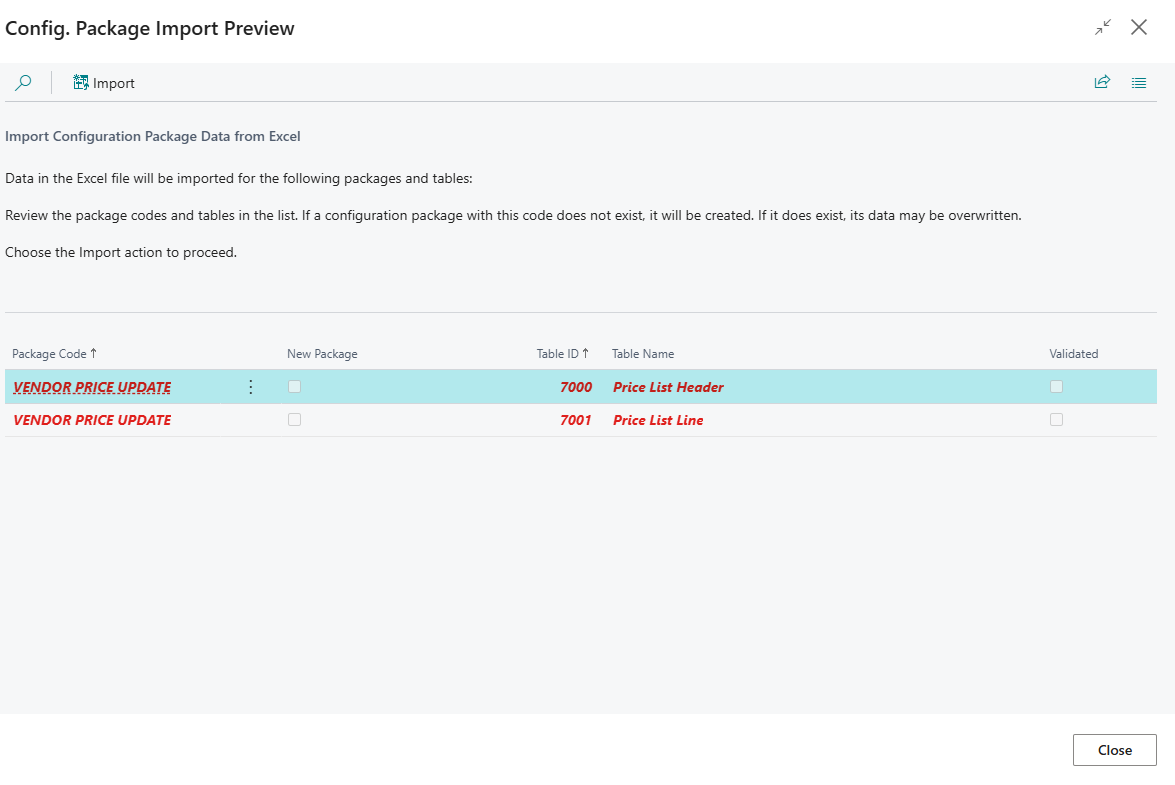Open the New Package column header
Viewport: 1175px width, 785px height.
point(322,354)
